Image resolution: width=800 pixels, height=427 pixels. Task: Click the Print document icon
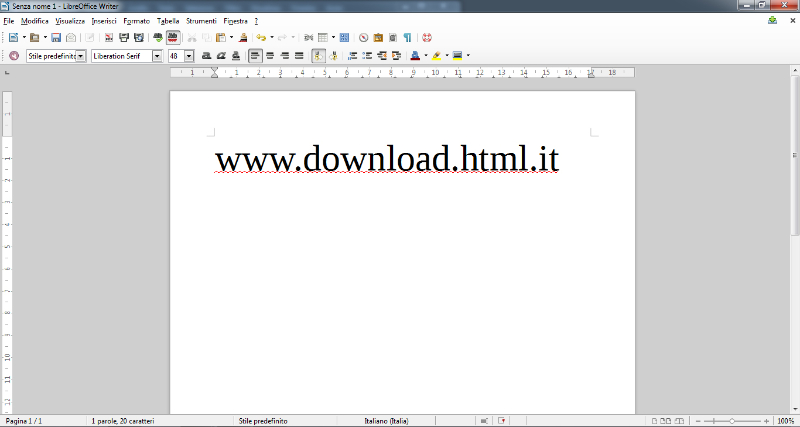pos(122,38)
